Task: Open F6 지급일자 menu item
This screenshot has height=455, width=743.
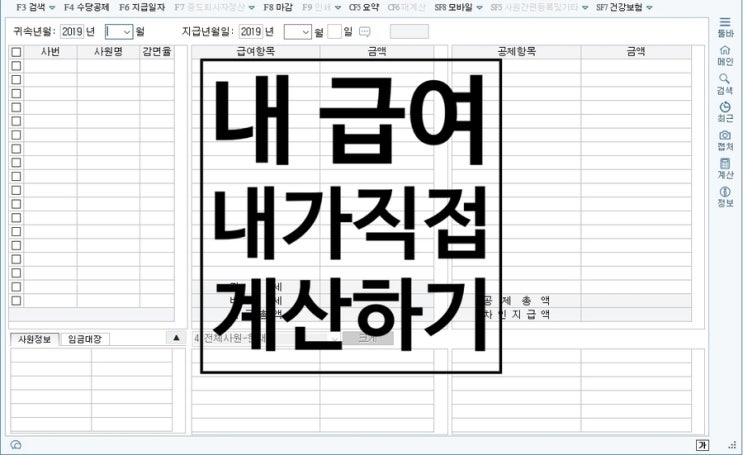Action: 142,8
